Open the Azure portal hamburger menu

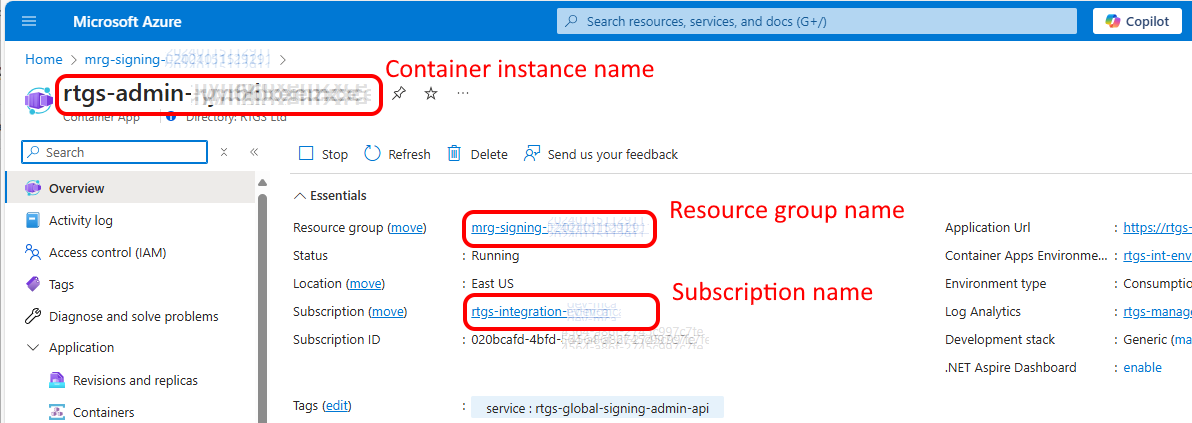click(x=30, y=21)
